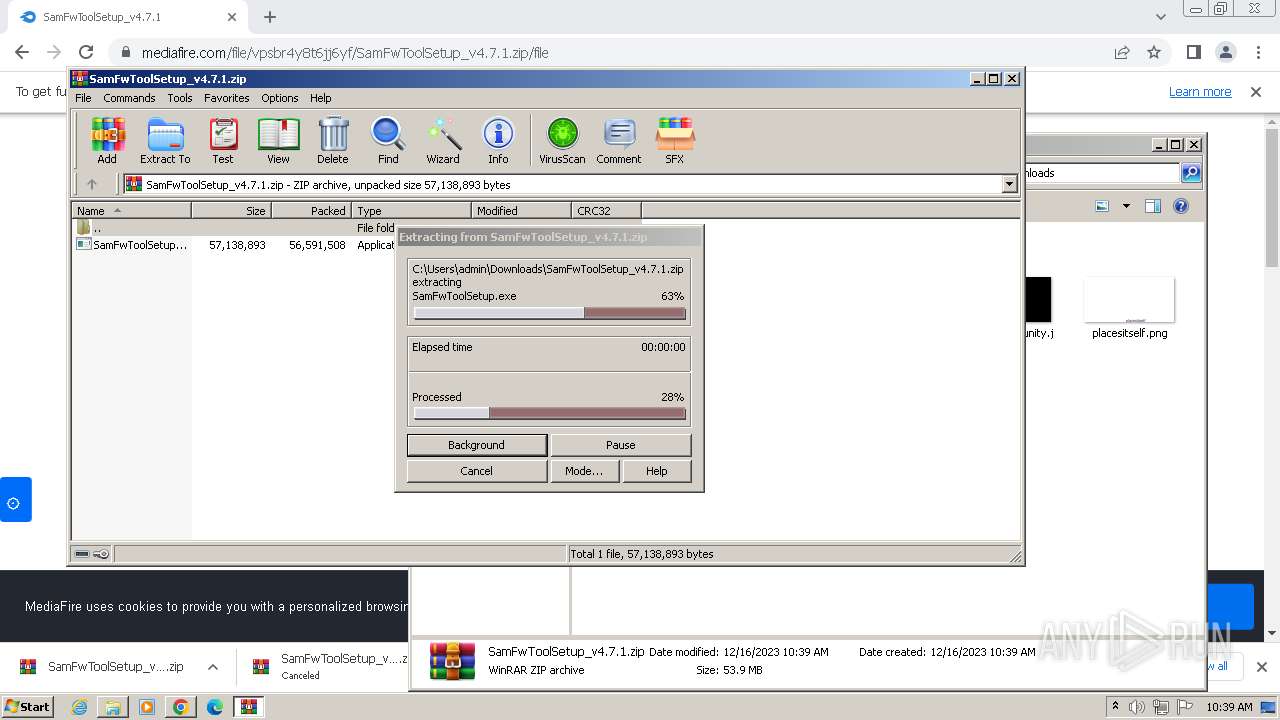Viewport: 1280px width, 720px height.
Task: Click the WinRAR taskbar button
Action: (x=249, y=707)
